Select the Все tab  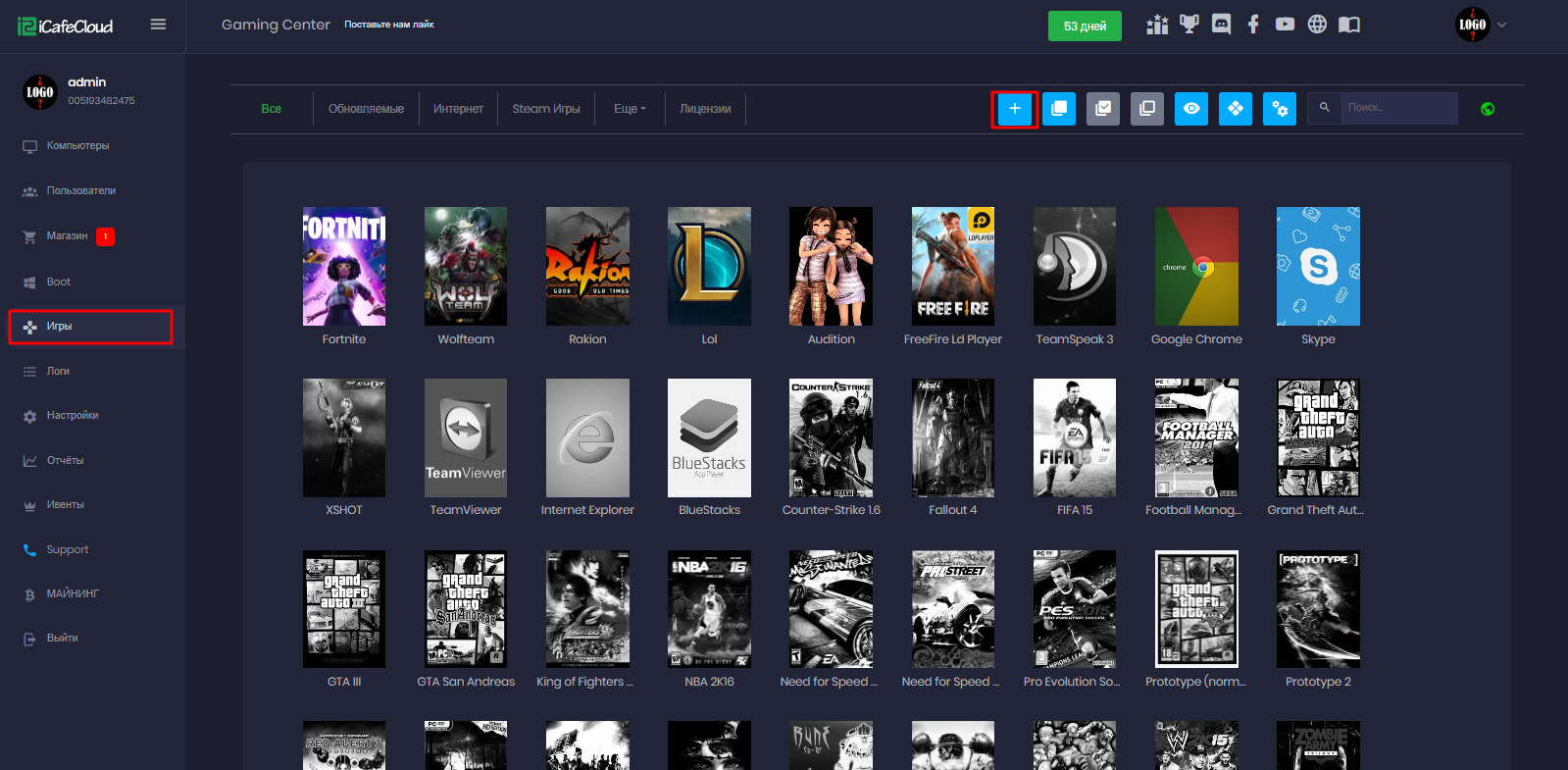(x=272, y=109)
